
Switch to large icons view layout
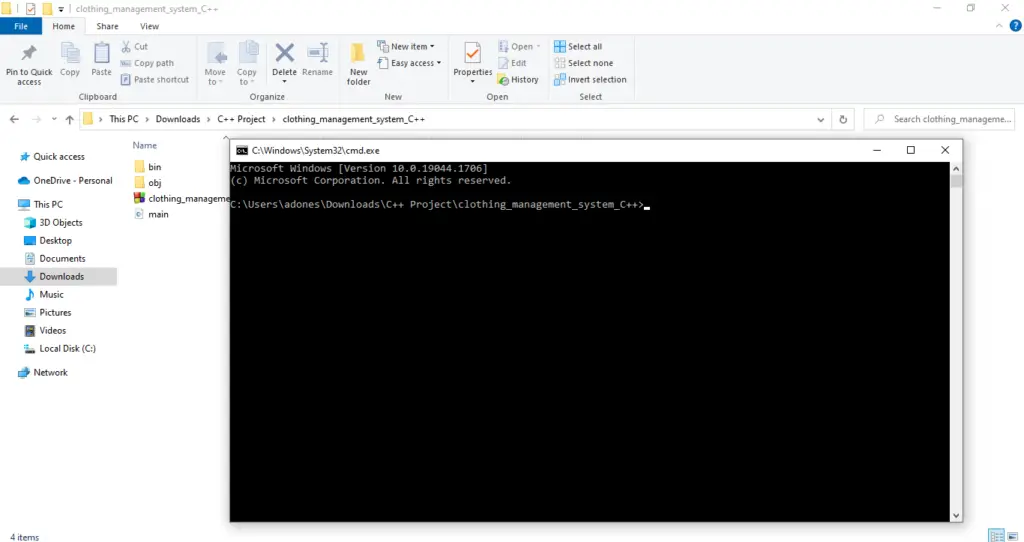point(1013,536)
